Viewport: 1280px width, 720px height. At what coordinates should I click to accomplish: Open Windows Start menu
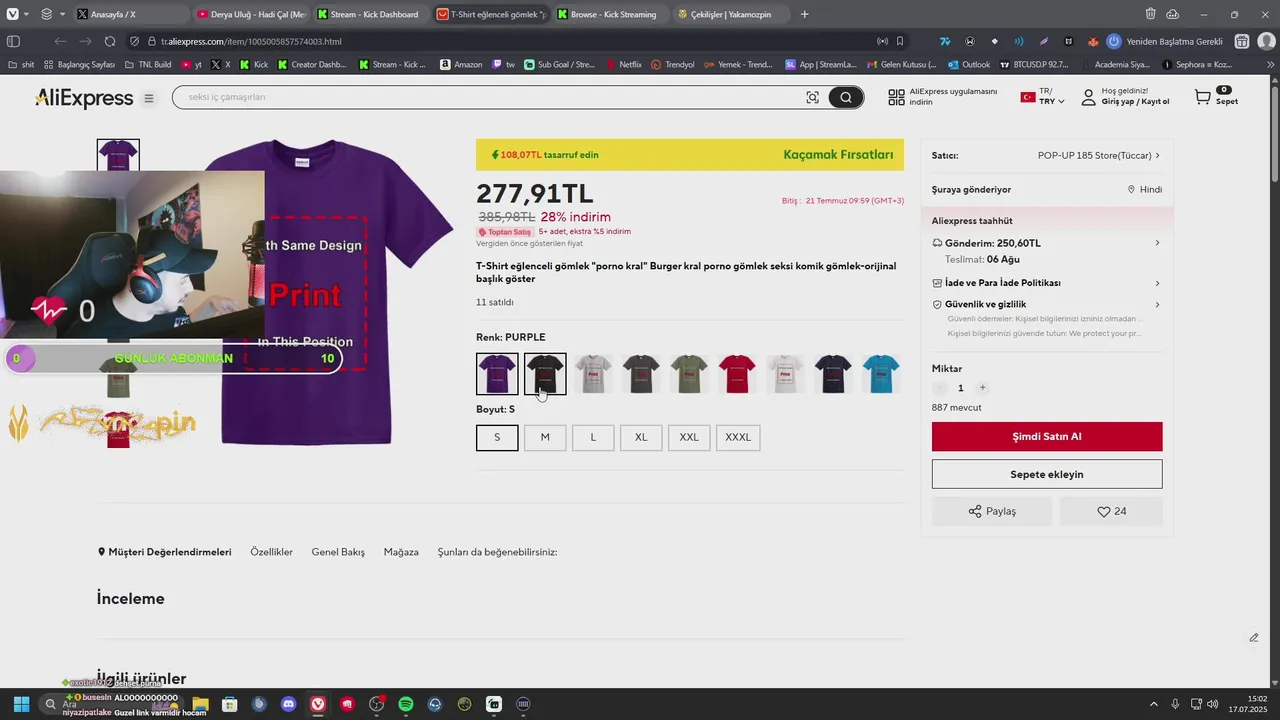21,704
